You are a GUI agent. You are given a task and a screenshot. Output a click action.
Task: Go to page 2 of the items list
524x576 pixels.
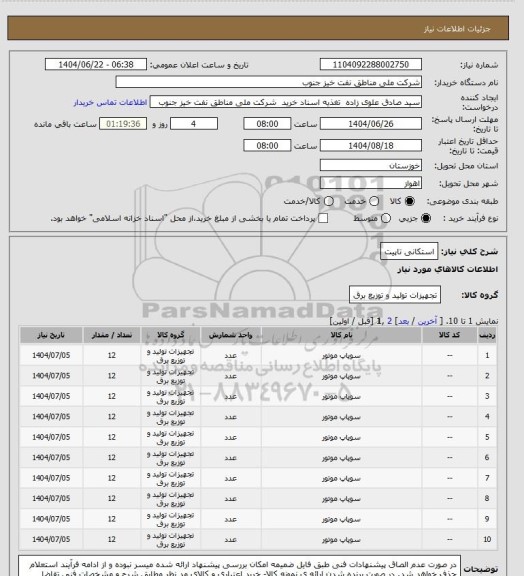pos(390,321)
